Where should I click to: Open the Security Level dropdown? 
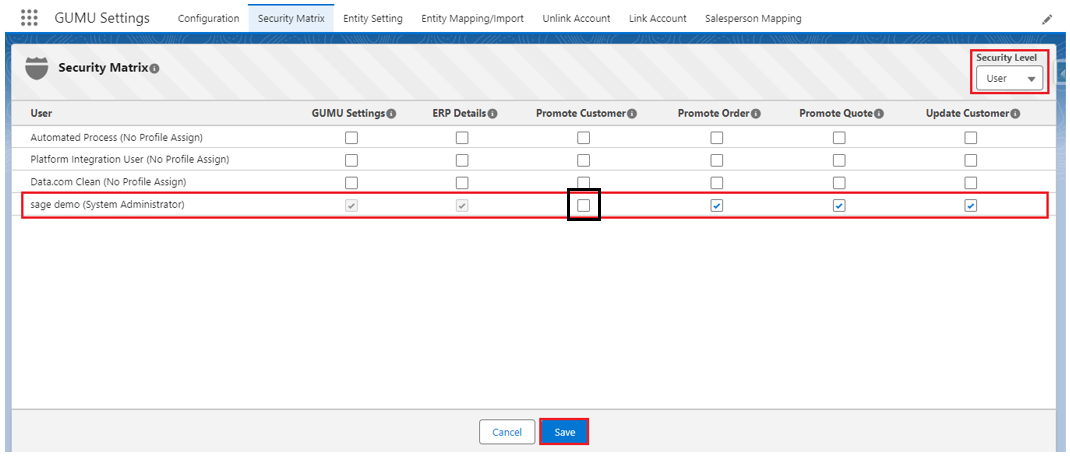pyautogui.click(x=1010, y=78)
